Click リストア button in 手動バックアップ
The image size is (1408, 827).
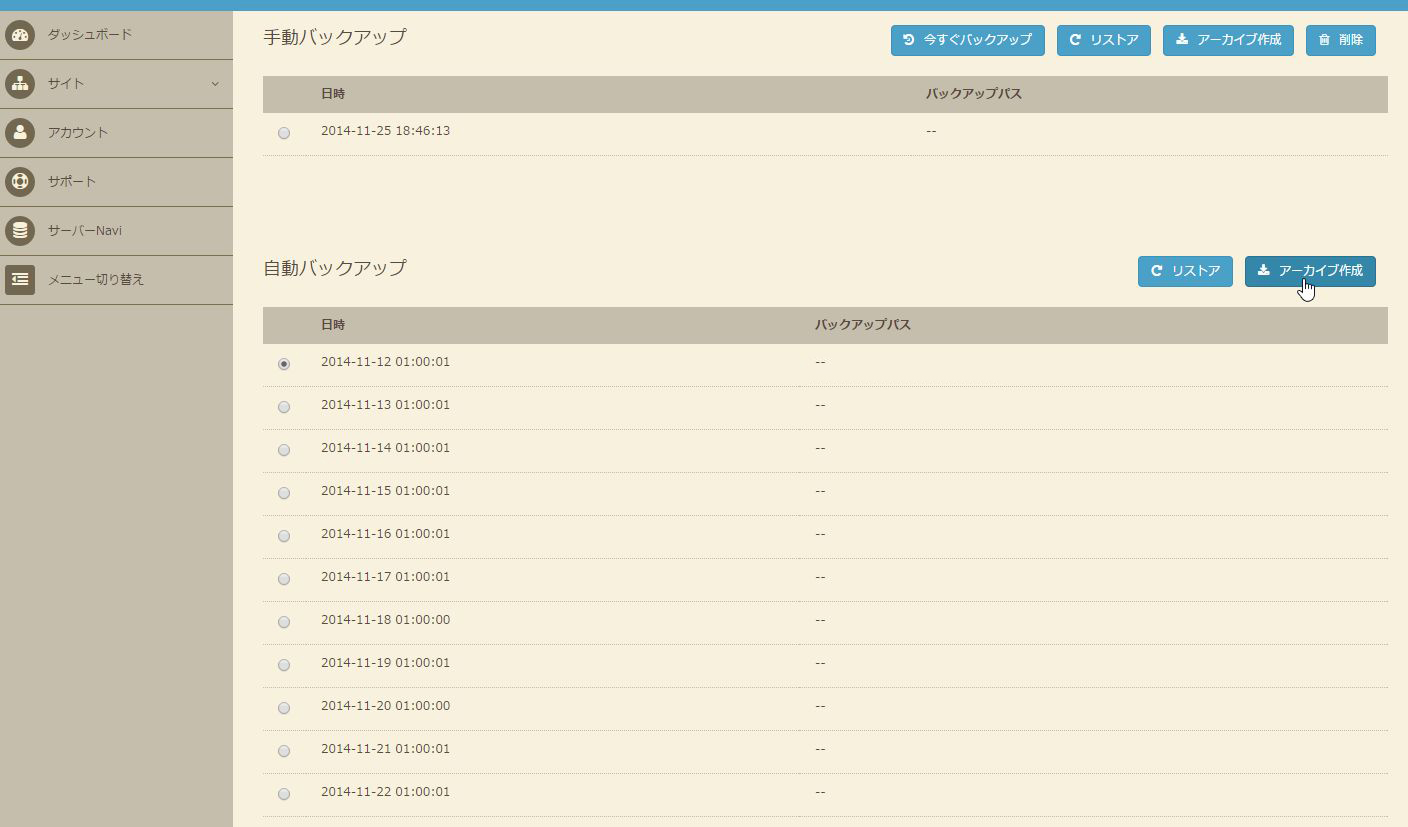click(1104, 40)
